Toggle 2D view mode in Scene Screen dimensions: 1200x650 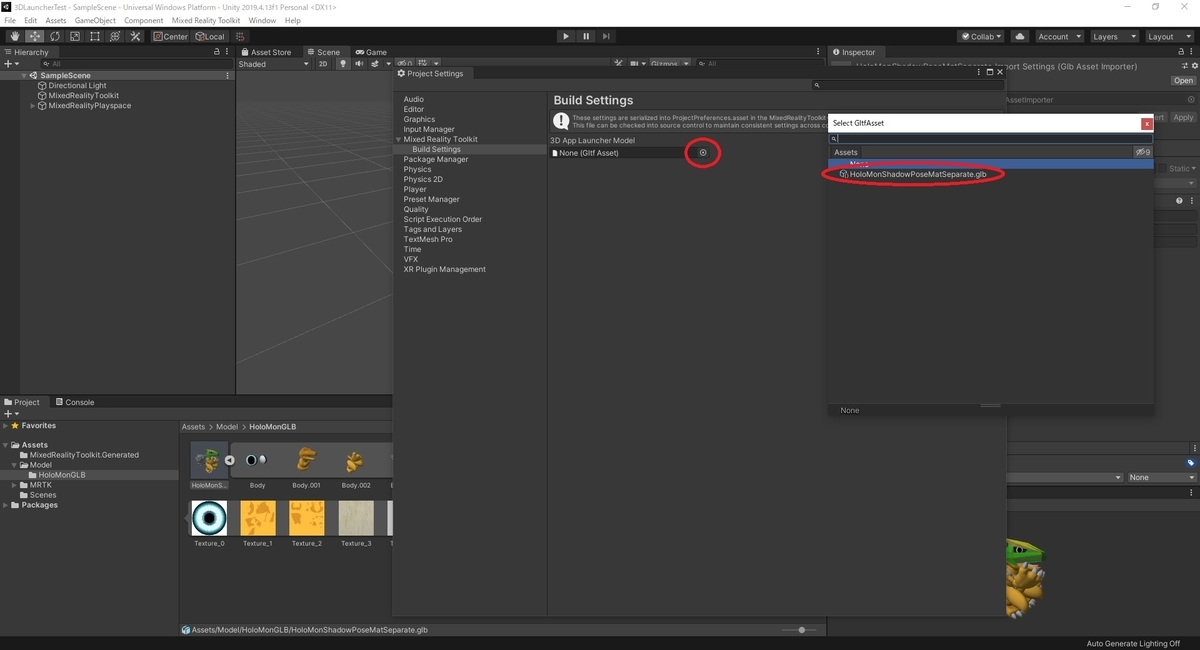click(x=323, y=64)
